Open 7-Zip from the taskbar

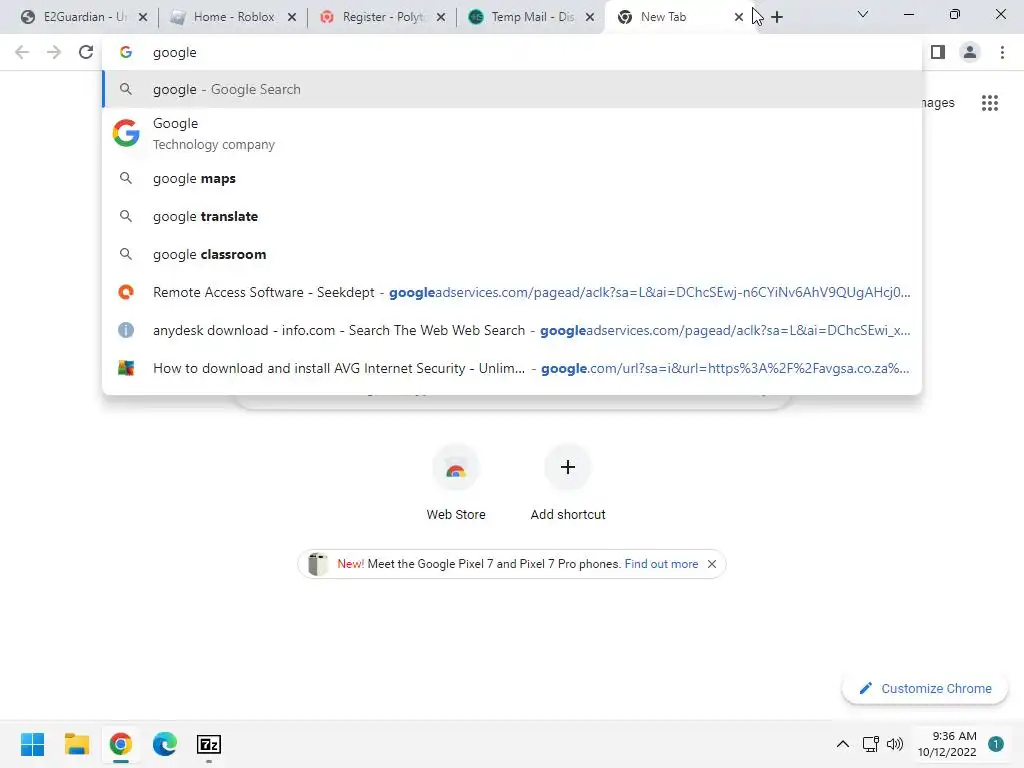(209, 744)
